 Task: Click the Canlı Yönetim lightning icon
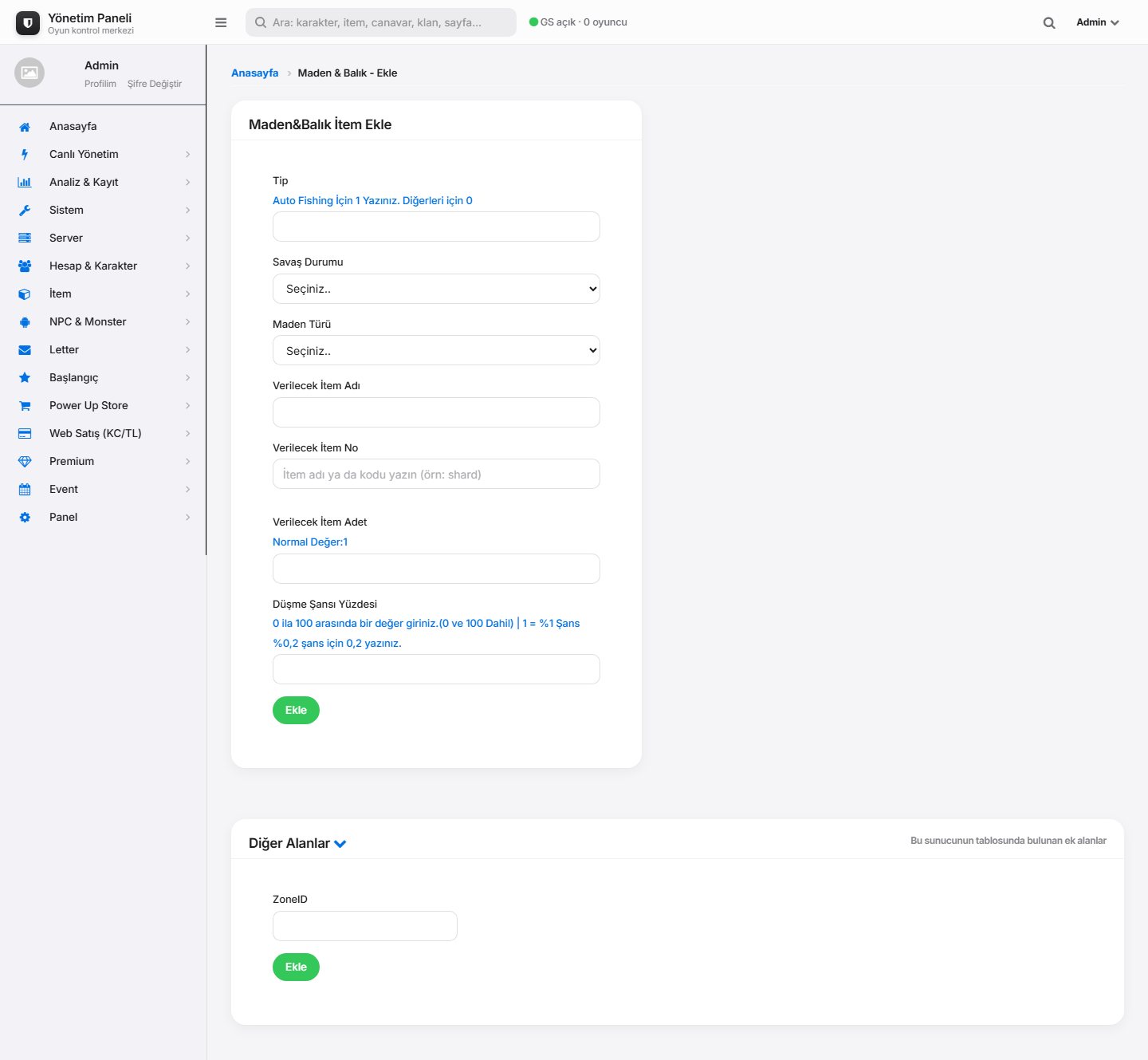25,155
